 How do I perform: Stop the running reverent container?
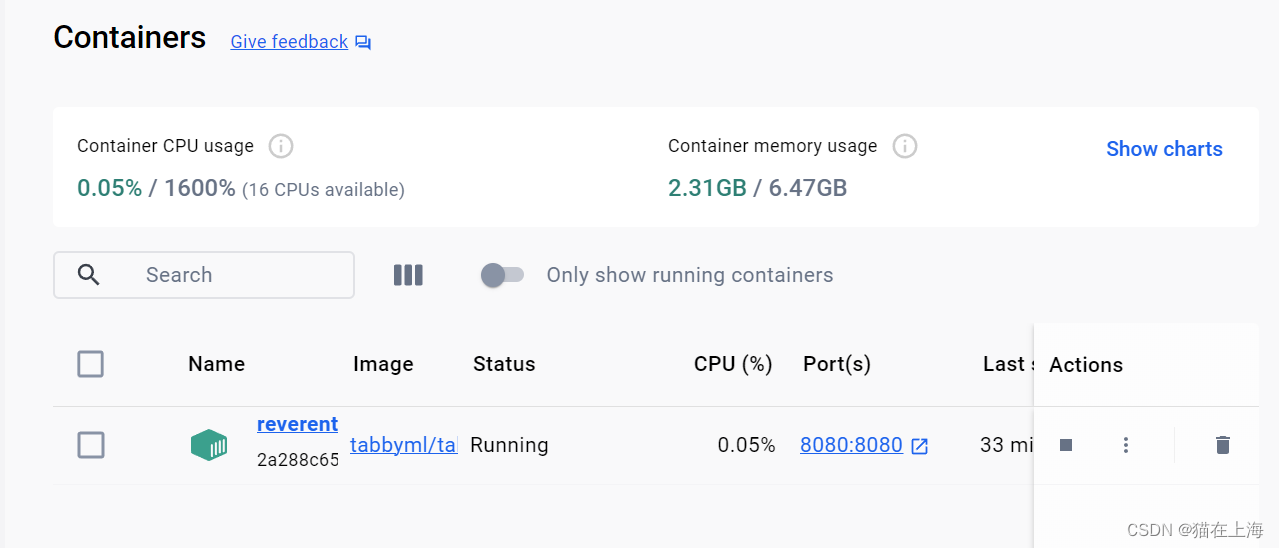[1066, 445]
